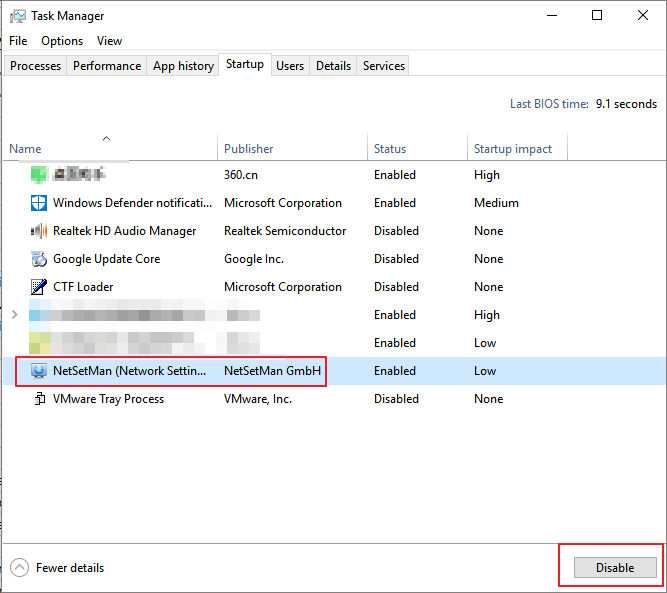The height and width of the screenshot is (593, 667).
Task: Open the Options menu
Action: pos(62,41)
